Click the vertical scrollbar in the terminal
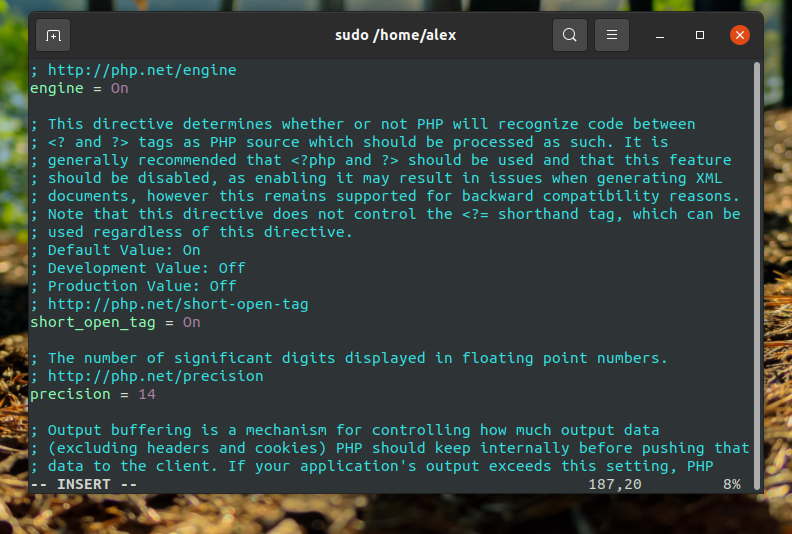The height and width of the screenshot is (534, 792). tap(757, 276)
